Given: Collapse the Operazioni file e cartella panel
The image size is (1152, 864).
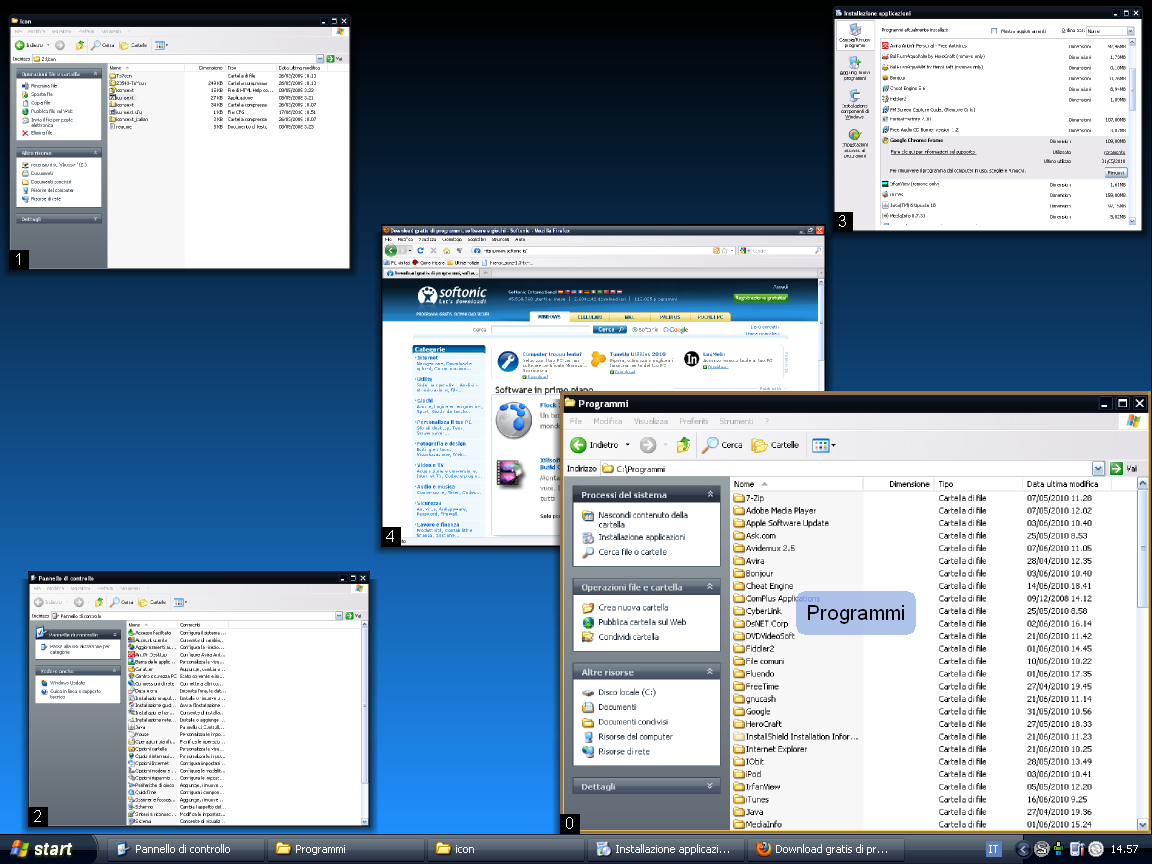Looking at the screenshot, I should click(710, 586).
